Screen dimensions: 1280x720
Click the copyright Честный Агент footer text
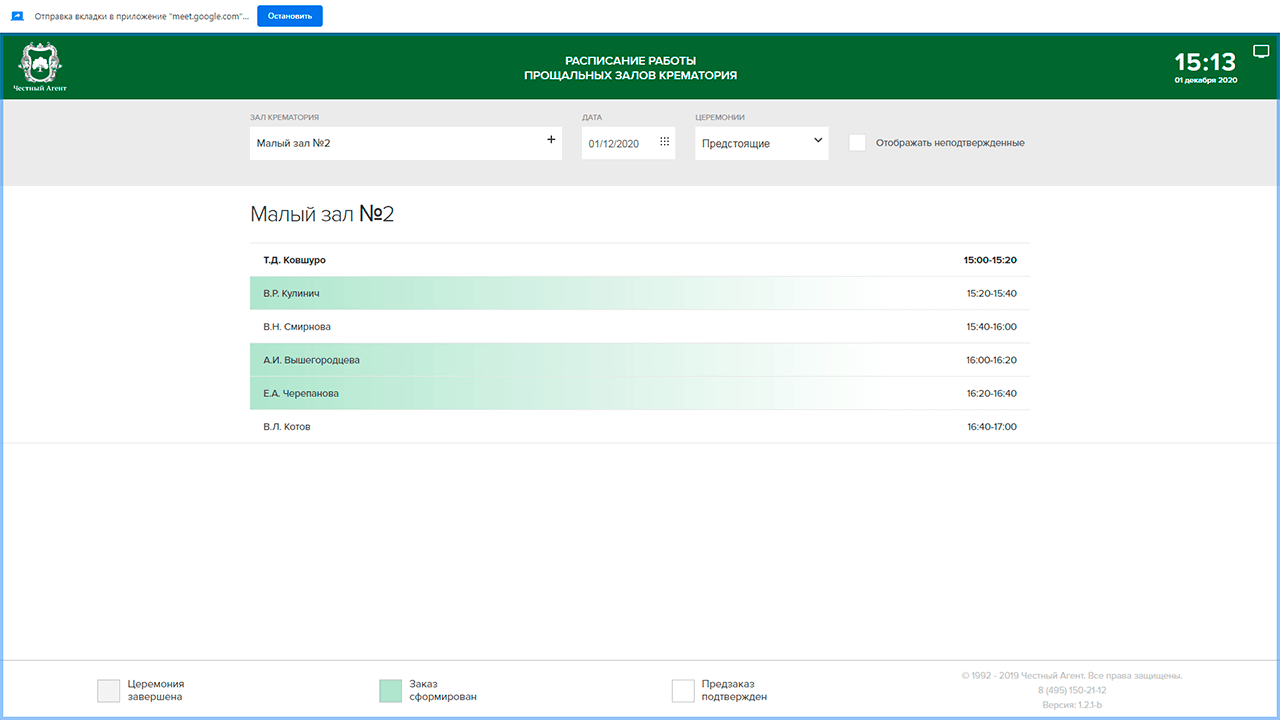pos(1072,675)
